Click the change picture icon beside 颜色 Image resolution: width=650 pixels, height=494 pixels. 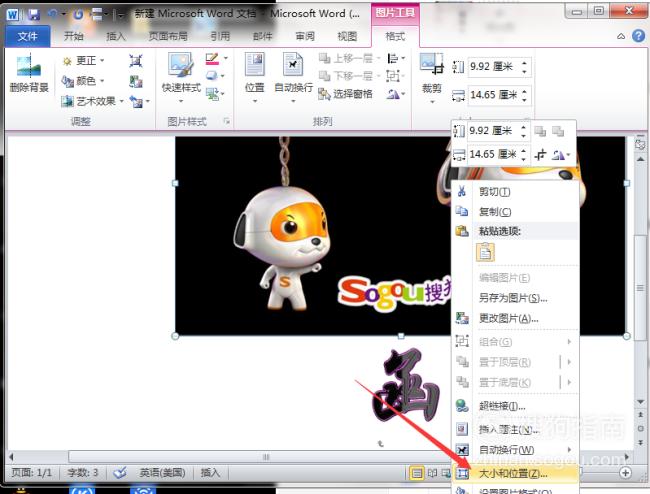(x=136, y=81)
